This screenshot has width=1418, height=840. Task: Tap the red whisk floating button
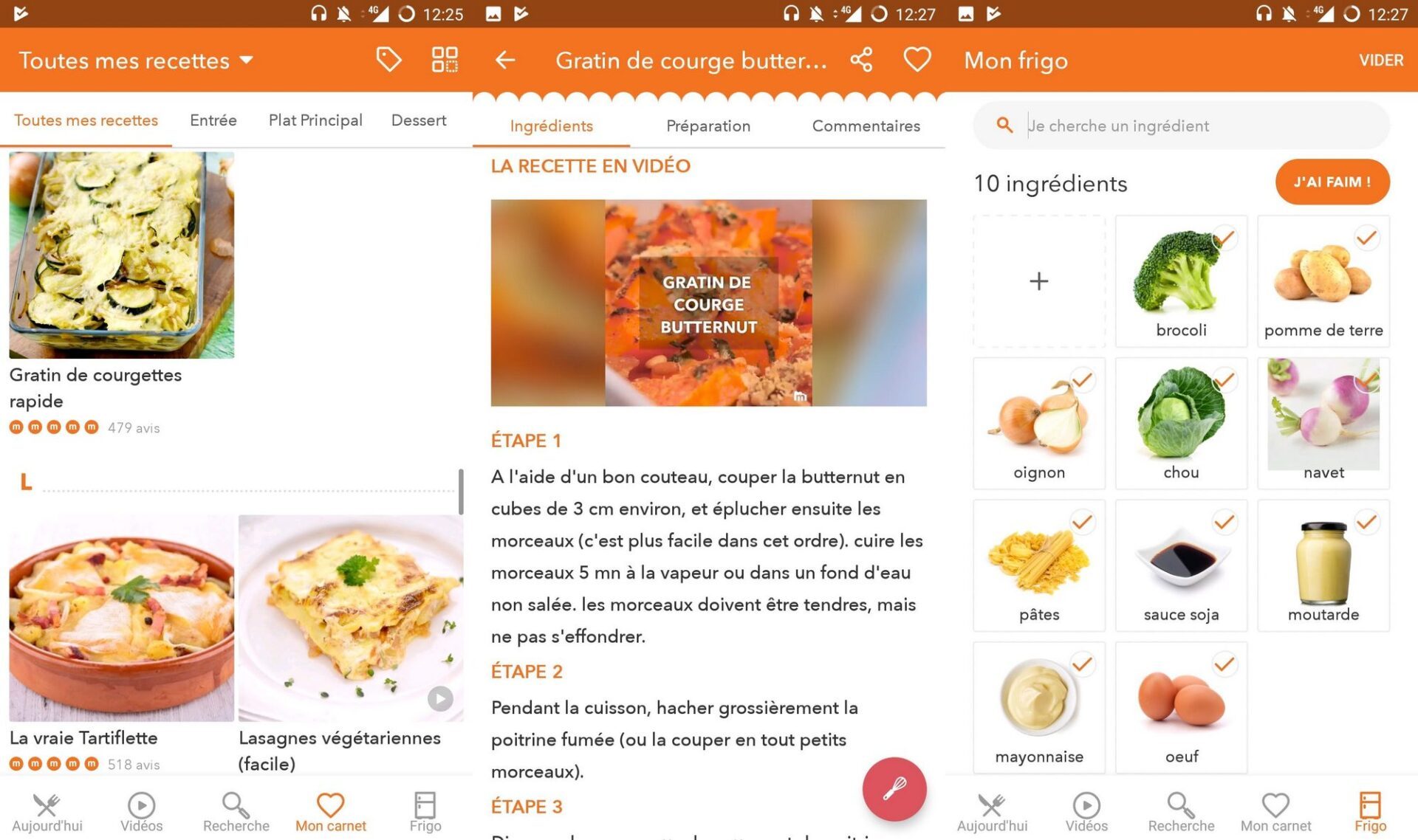(x=894, y=788)
